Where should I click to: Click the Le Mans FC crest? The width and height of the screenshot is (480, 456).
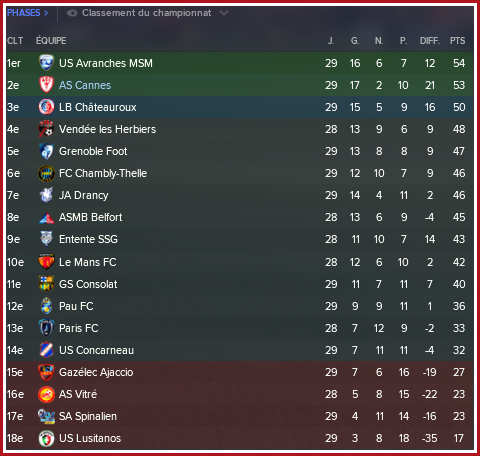click(x=46, y=262)
